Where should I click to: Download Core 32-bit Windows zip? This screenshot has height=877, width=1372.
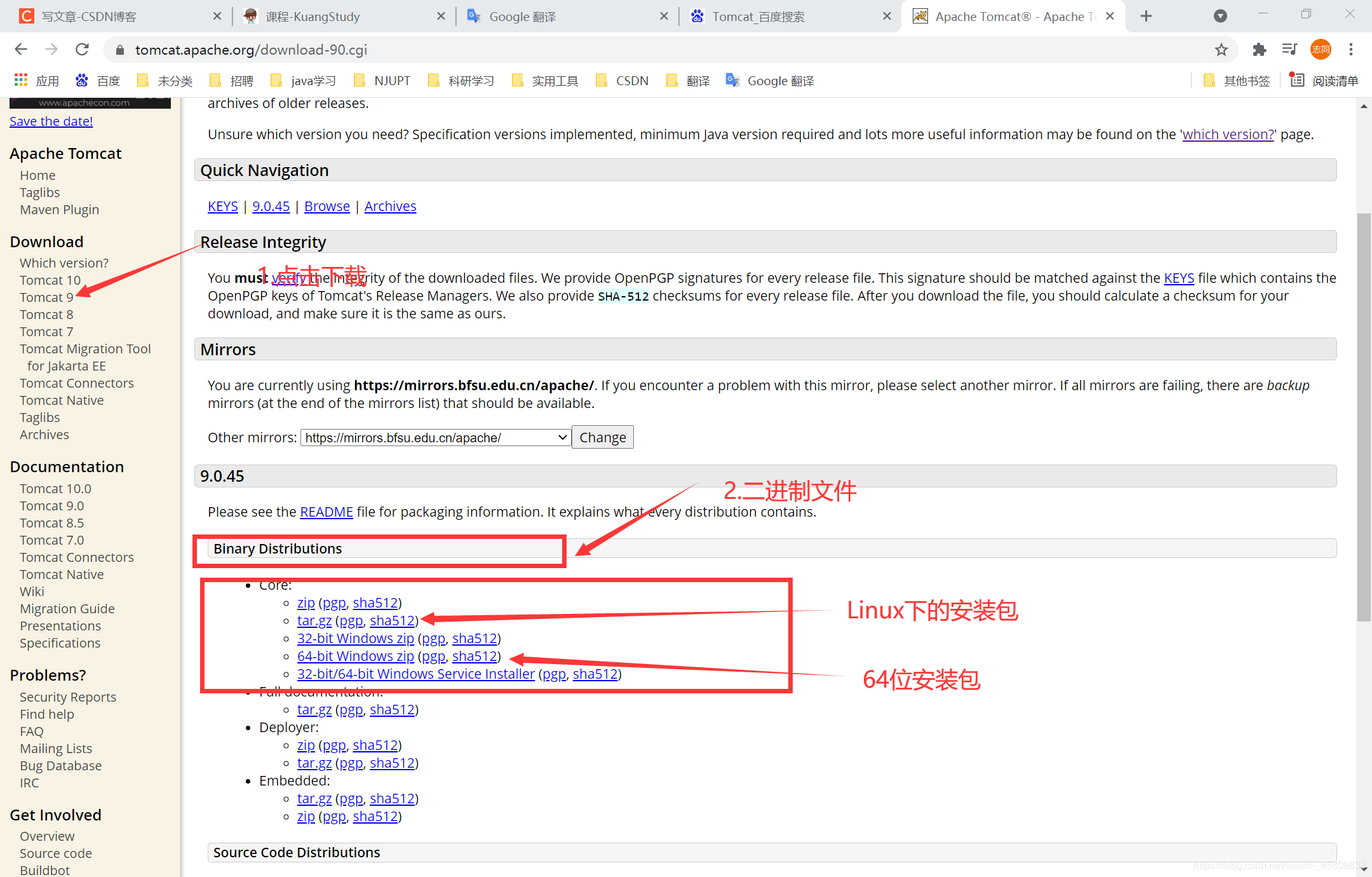(x=356, y=639)
